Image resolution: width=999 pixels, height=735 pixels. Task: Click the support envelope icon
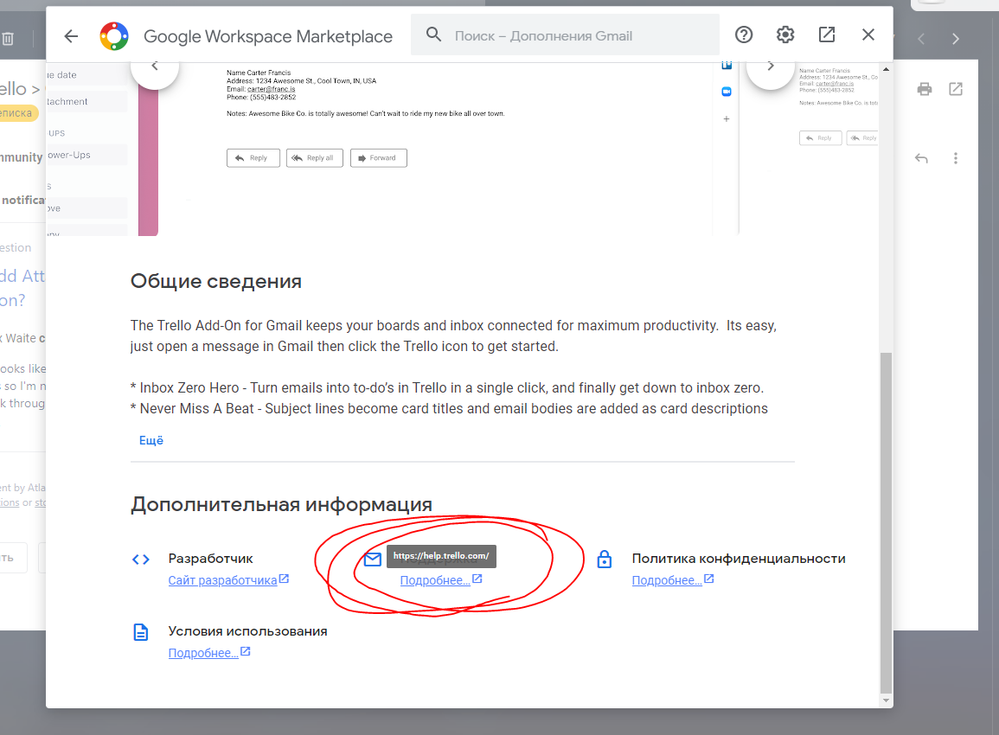pos(373,559)
